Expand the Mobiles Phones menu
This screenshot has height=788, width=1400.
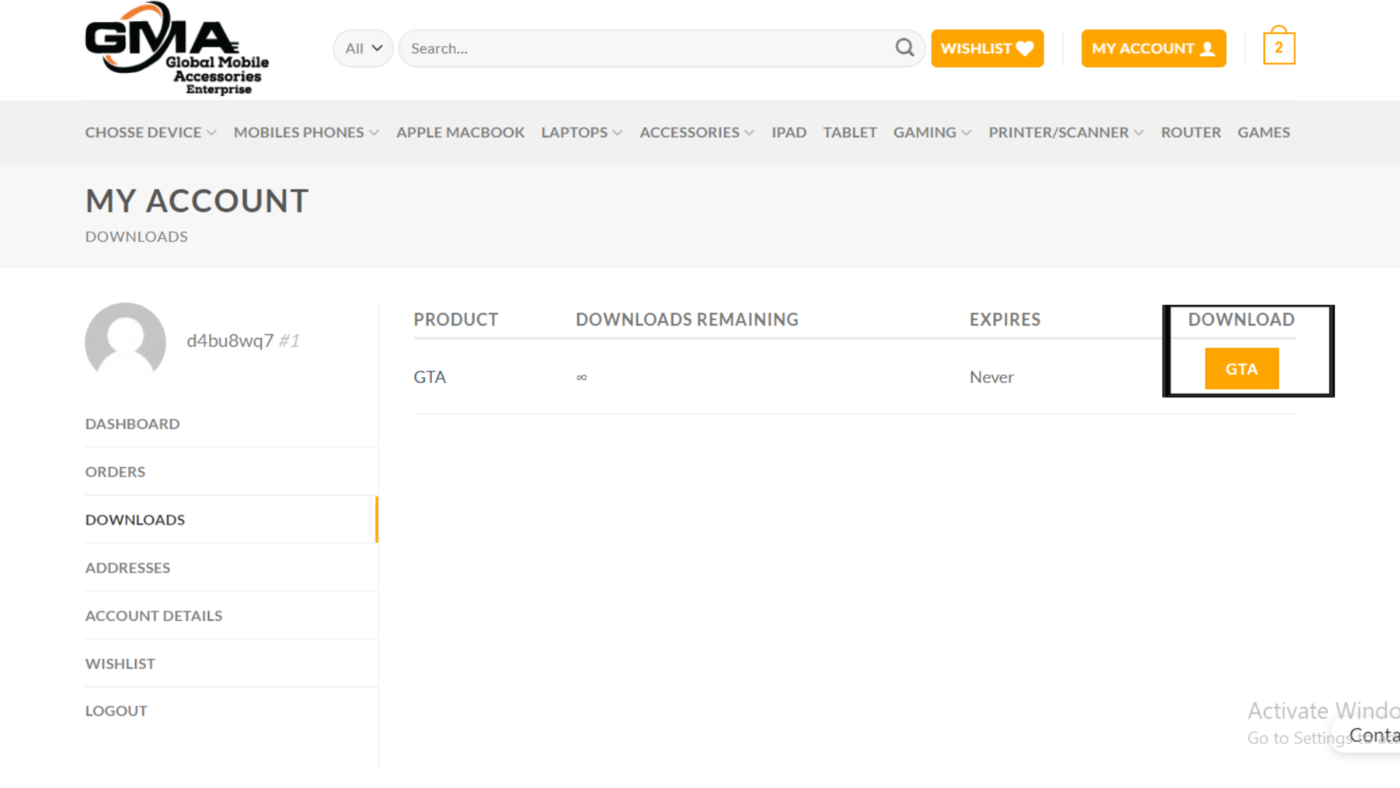(306, 132)
